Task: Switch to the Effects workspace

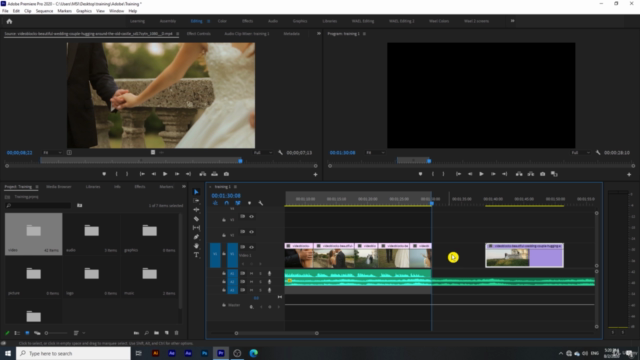Action: pos(247,21)
